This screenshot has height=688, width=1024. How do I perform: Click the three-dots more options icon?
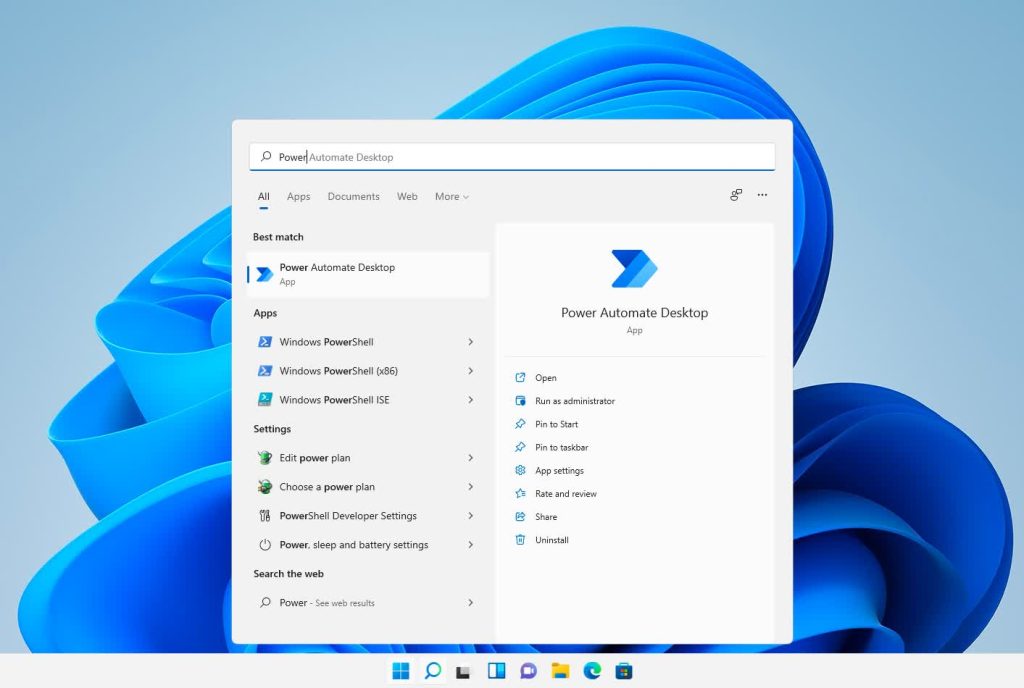tap(762, 195)
